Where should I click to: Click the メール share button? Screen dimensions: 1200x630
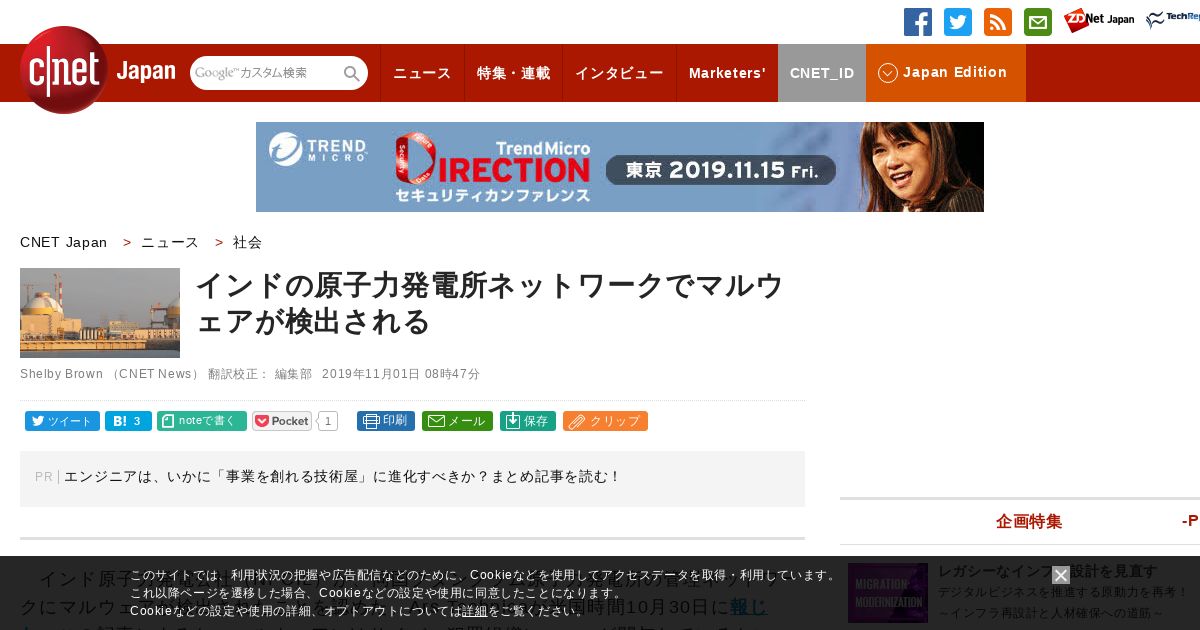(x=457, y=421)
